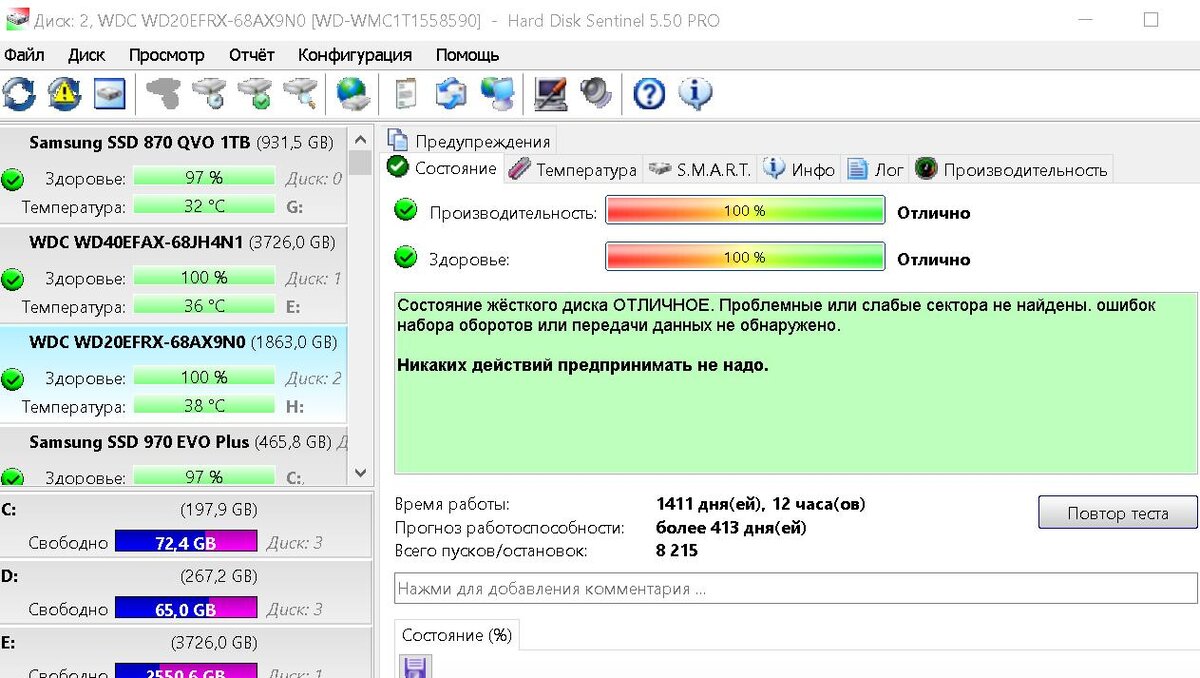Open the Диск menu

click(x=87, y=55)
